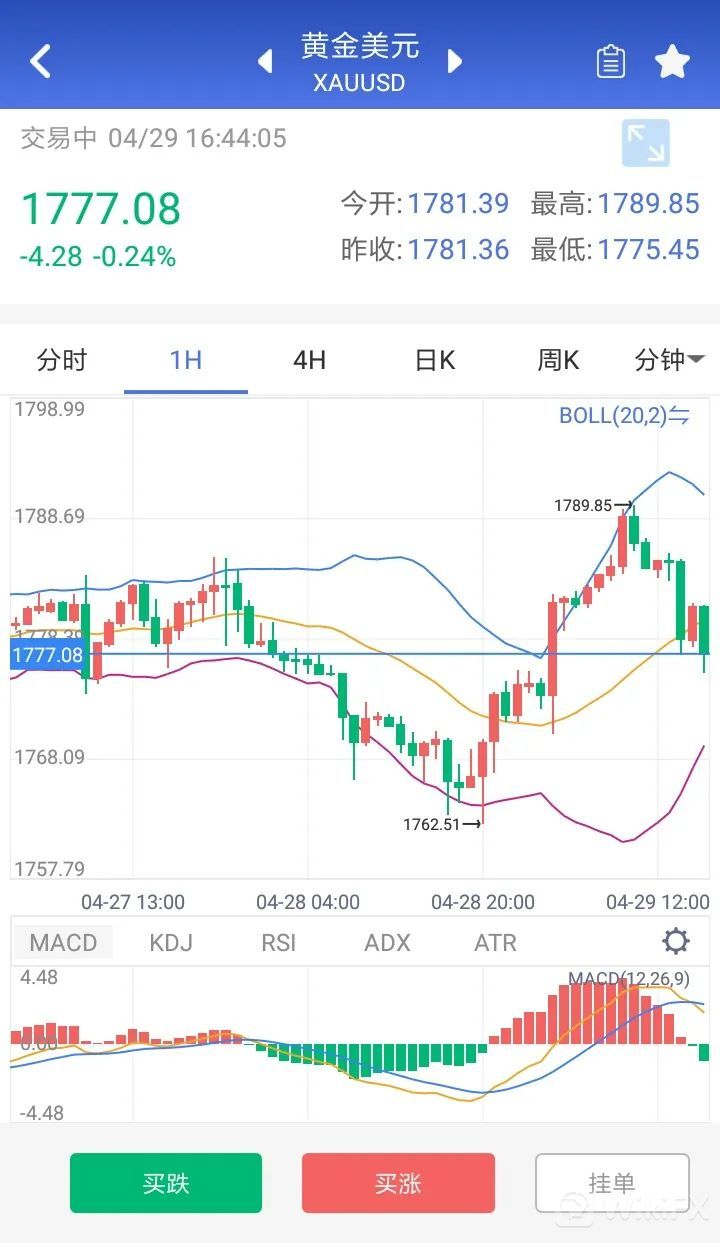Show the RSI indicator
Image resolution: width=720 pixels, height=1243 pixels.
point(279,942)
